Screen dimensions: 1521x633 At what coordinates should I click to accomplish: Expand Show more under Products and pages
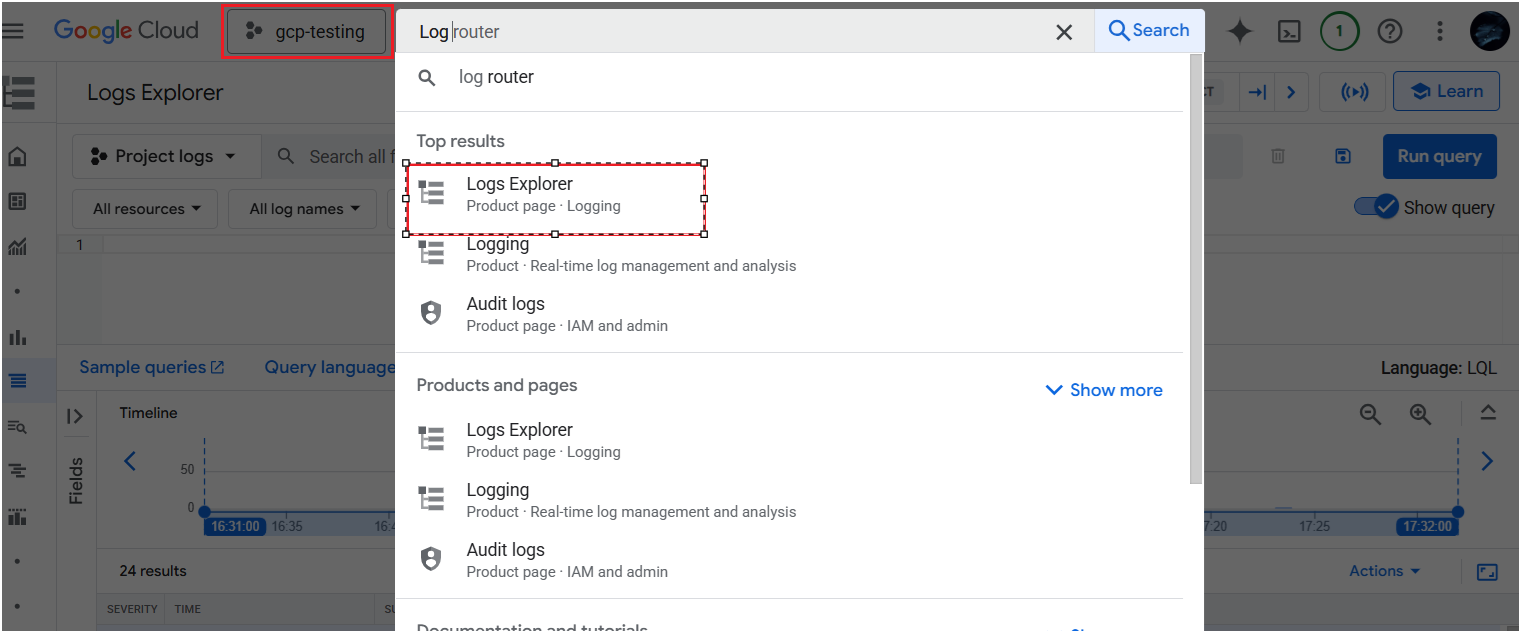pos(1104,390)
